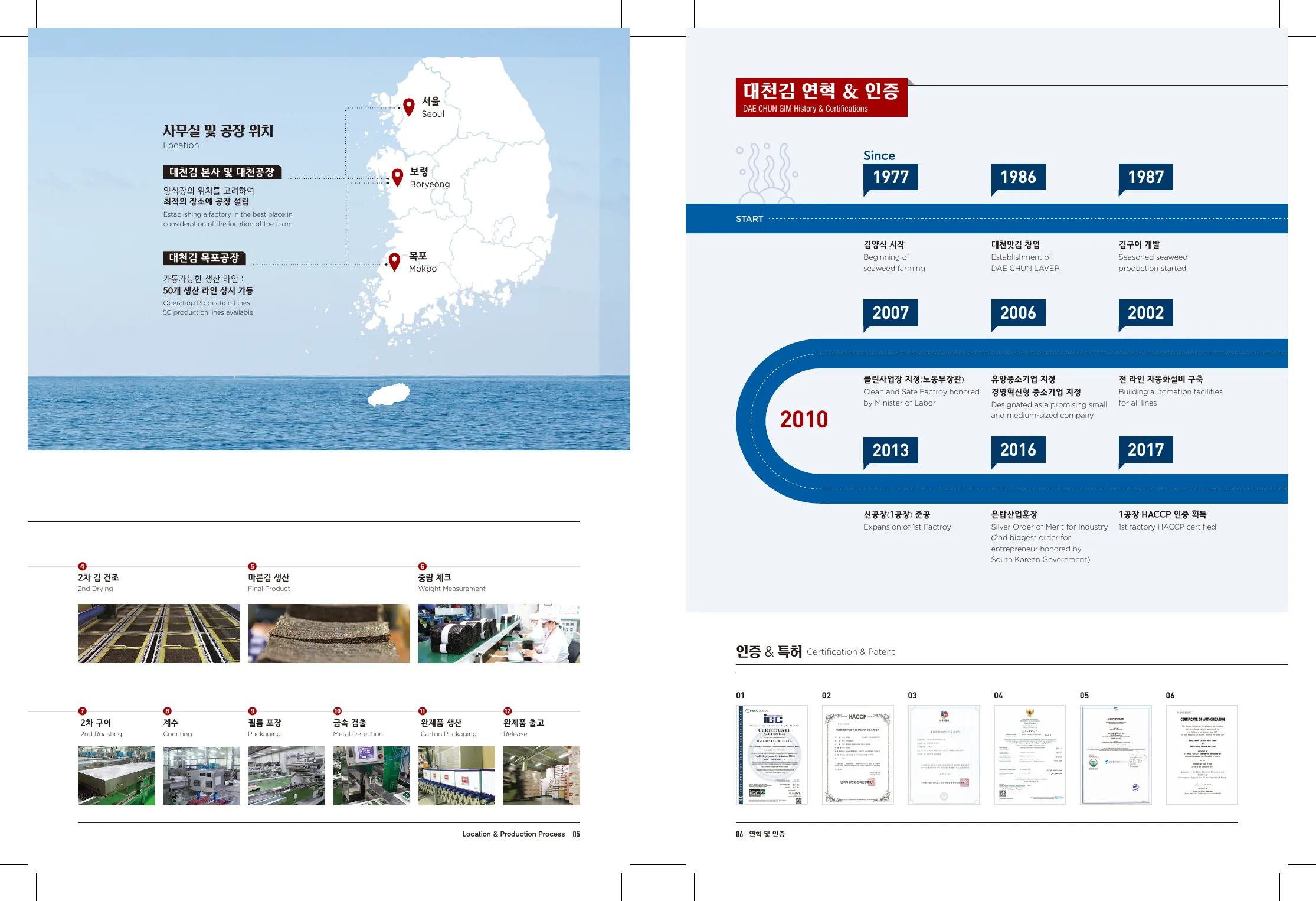Click the '신공장(1공장) 준공' milestone title
The height and width of the screenshot is (901, 1316).
[897, 515]
